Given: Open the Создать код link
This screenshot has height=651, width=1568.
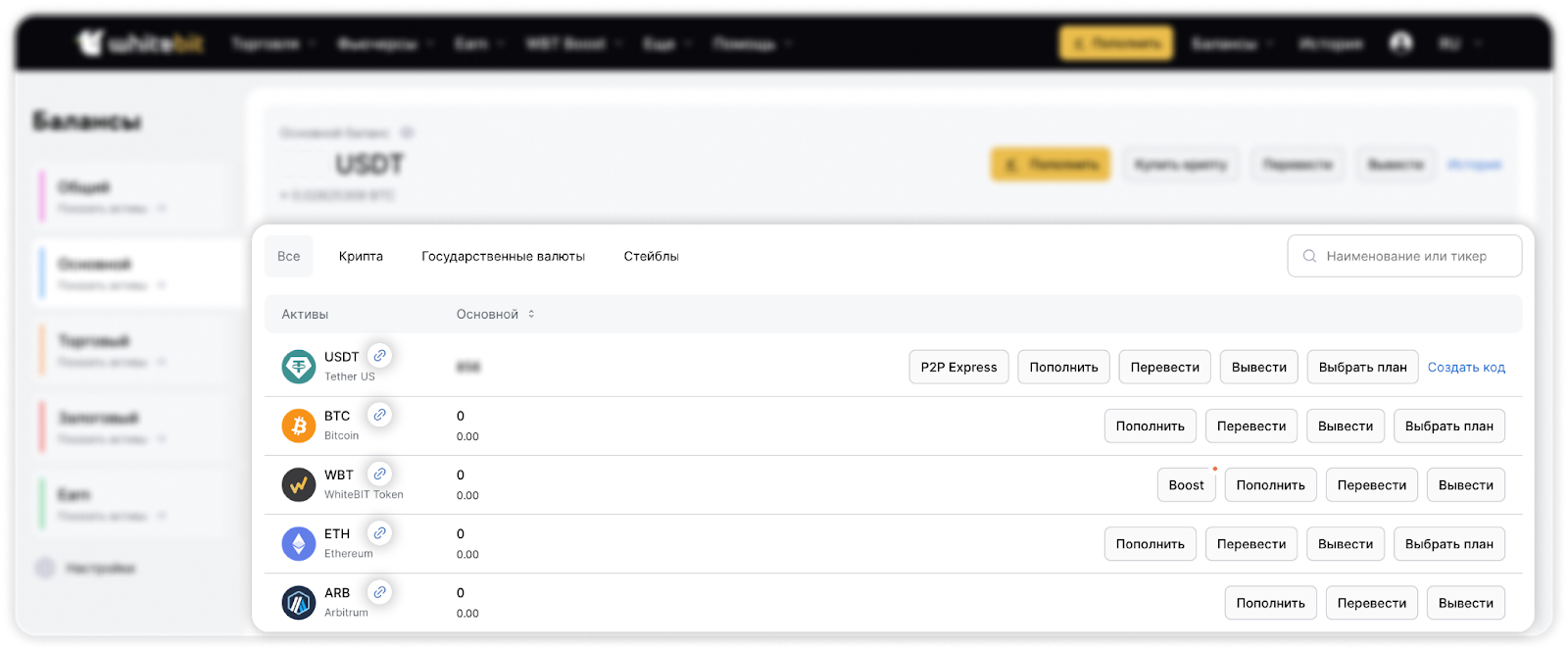Looking at the screenshot, I should coord(1466,367).
